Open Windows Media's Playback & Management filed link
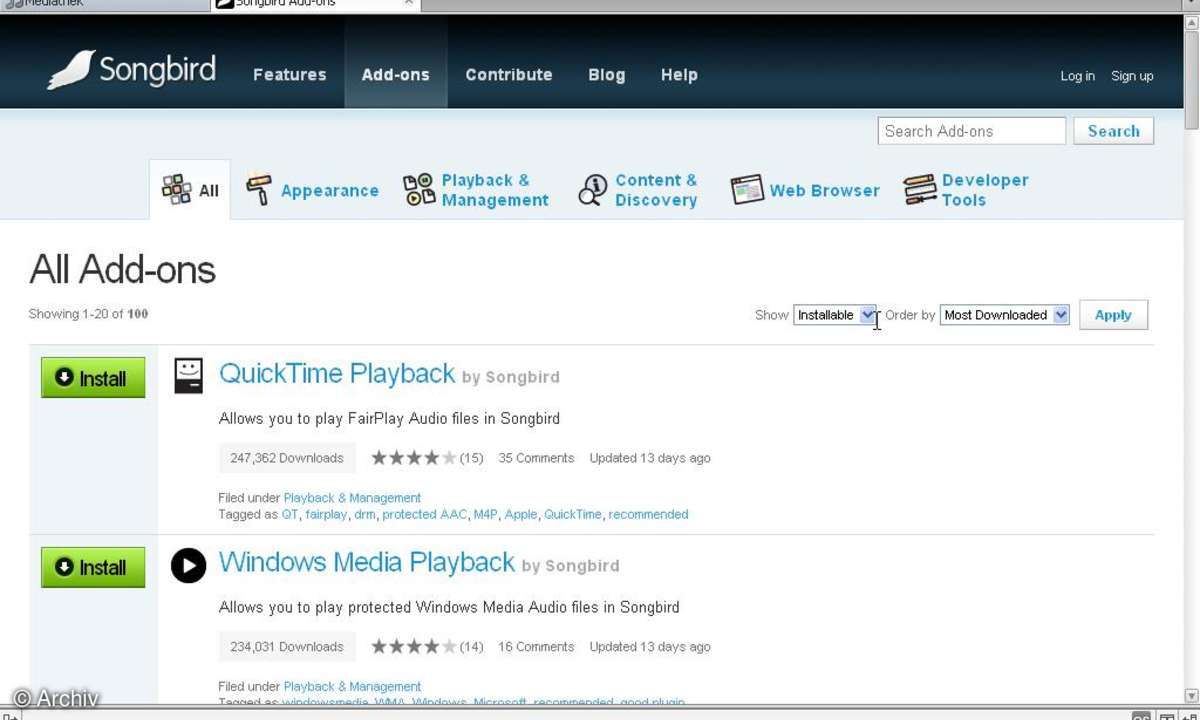 (352, 687)
